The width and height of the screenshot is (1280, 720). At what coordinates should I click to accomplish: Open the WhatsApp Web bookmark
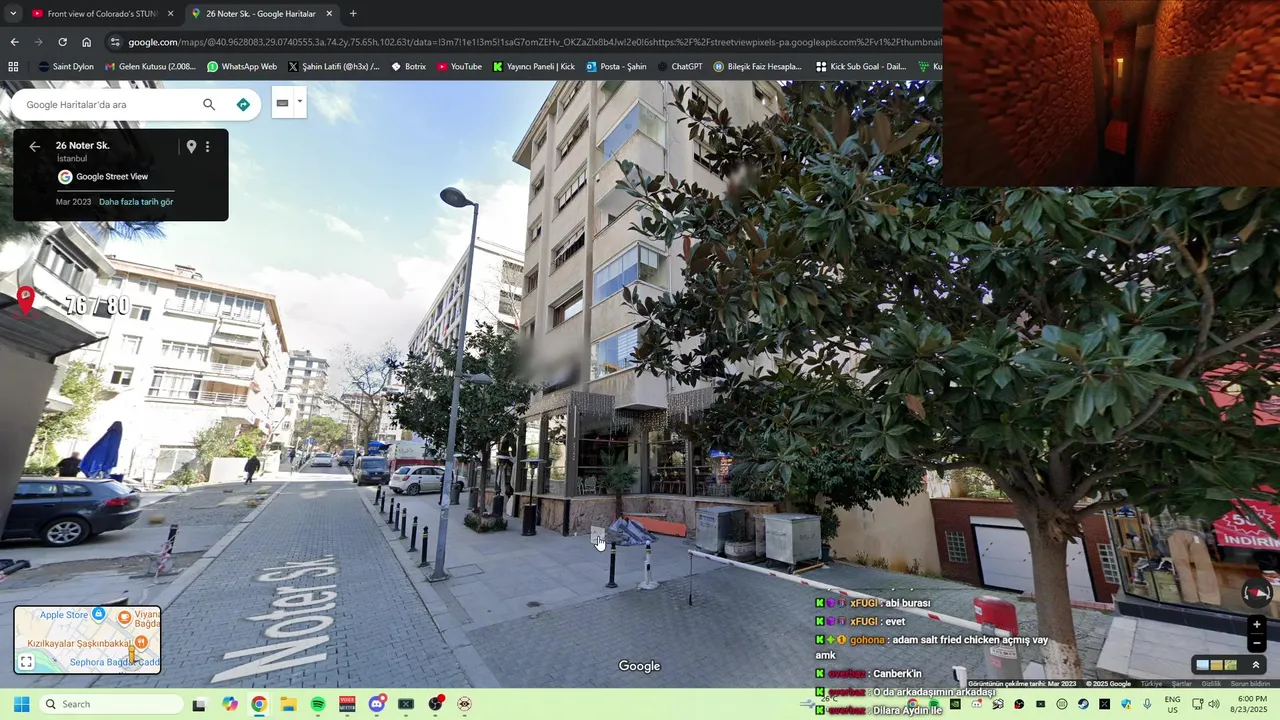click(241, 67)
